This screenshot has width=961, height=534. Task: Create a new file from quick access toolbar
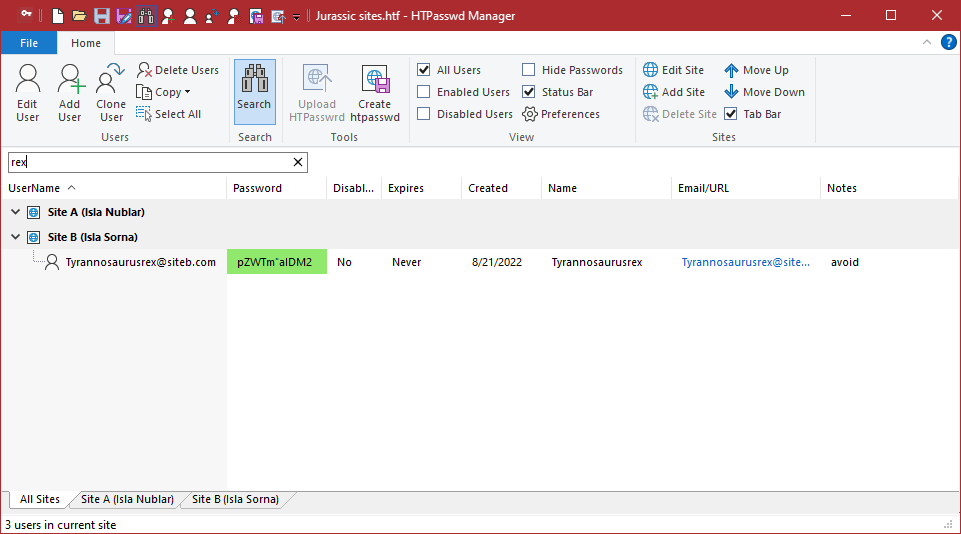pos(58,16)
